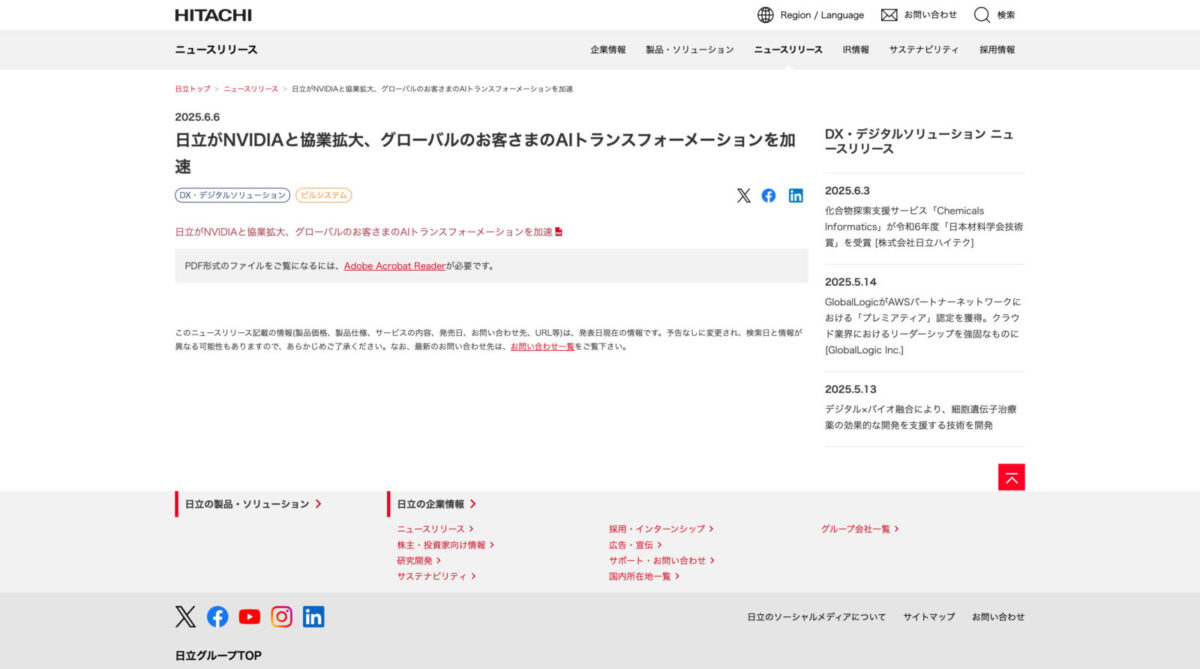This screenshot has height=669, width=1200.
Task: Click ニュースリリース breadcrumb link
Action: 251,89
